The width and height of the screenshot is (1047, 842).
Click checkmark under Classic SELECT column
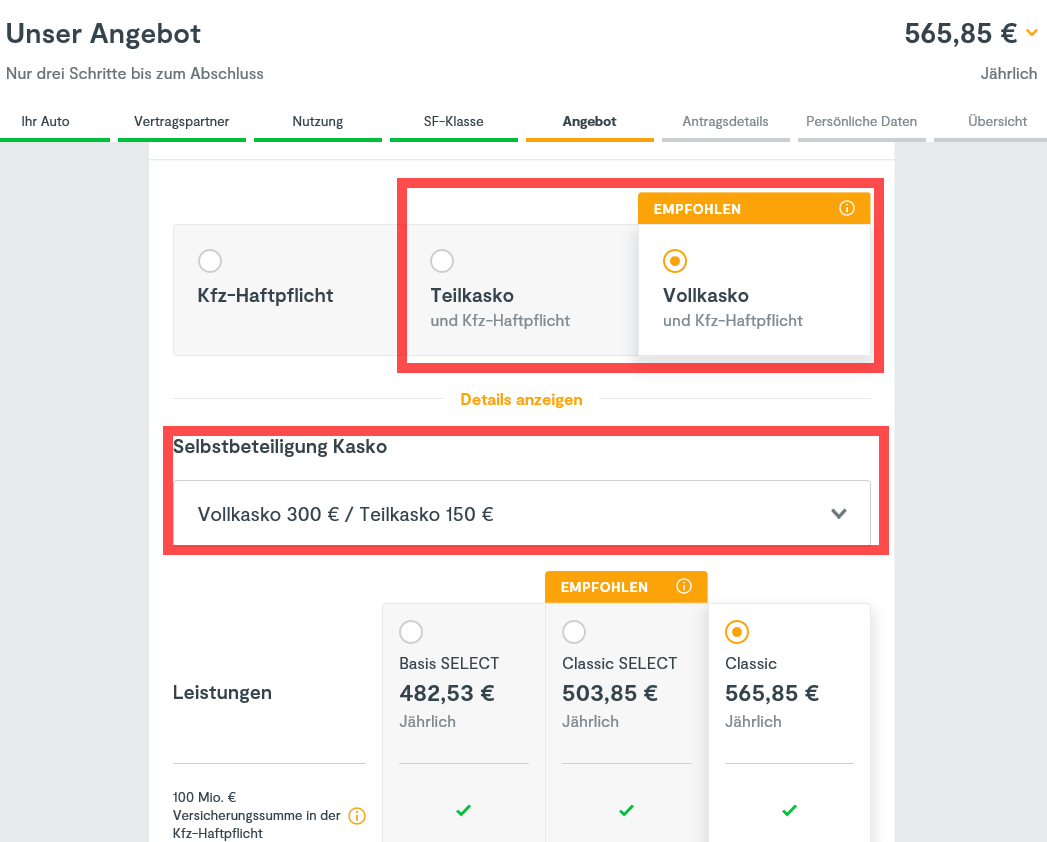coord(626,811)
